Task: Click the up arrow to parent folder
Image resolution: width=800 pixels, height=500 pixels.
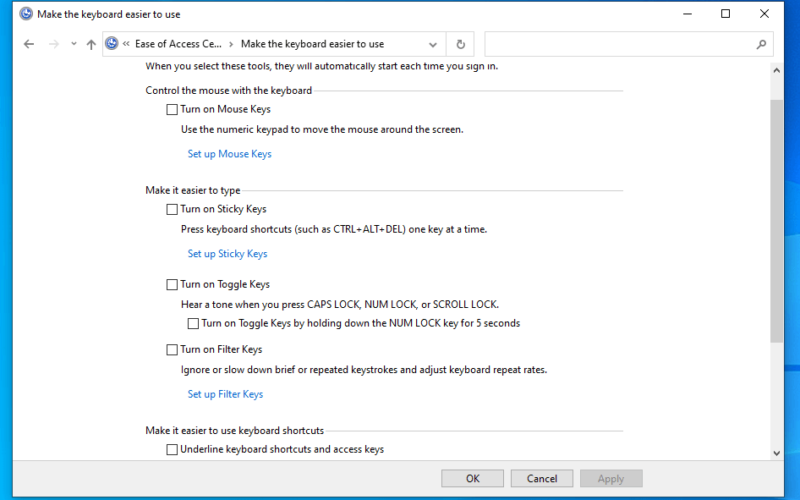Action: coord(91,44)
